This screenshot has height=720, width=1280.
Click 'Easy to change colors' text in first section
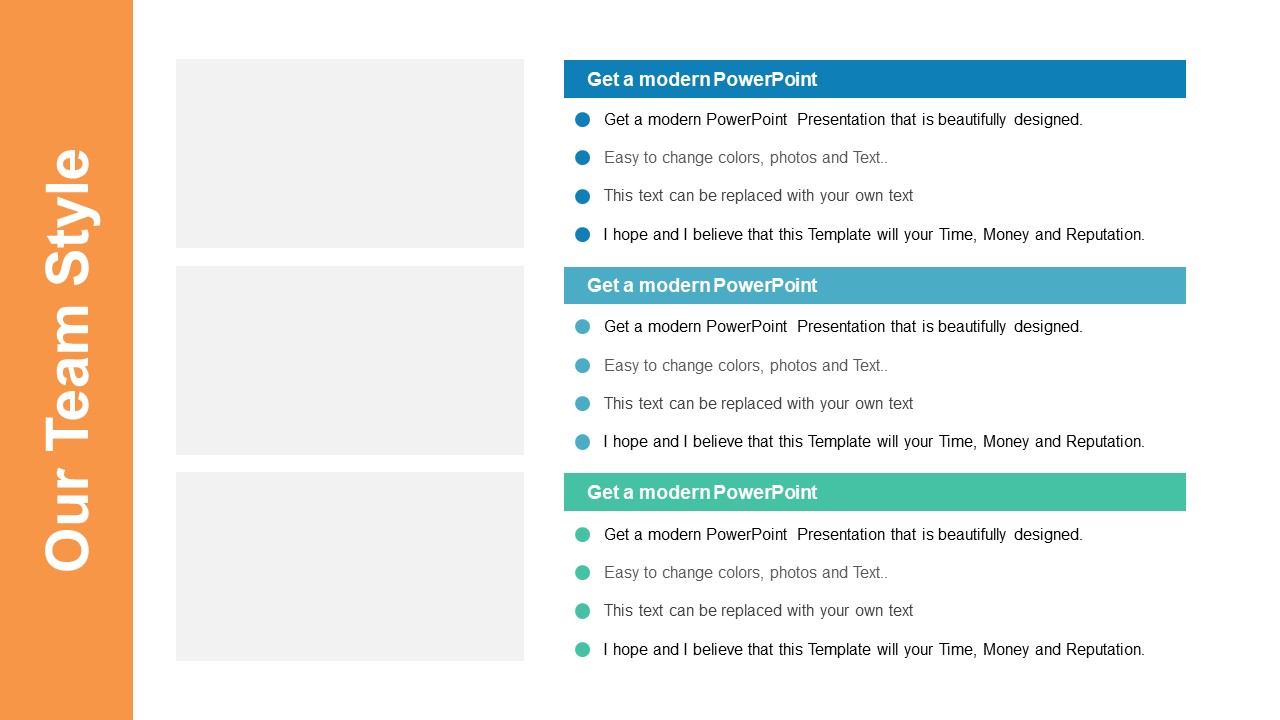[746, 158]
